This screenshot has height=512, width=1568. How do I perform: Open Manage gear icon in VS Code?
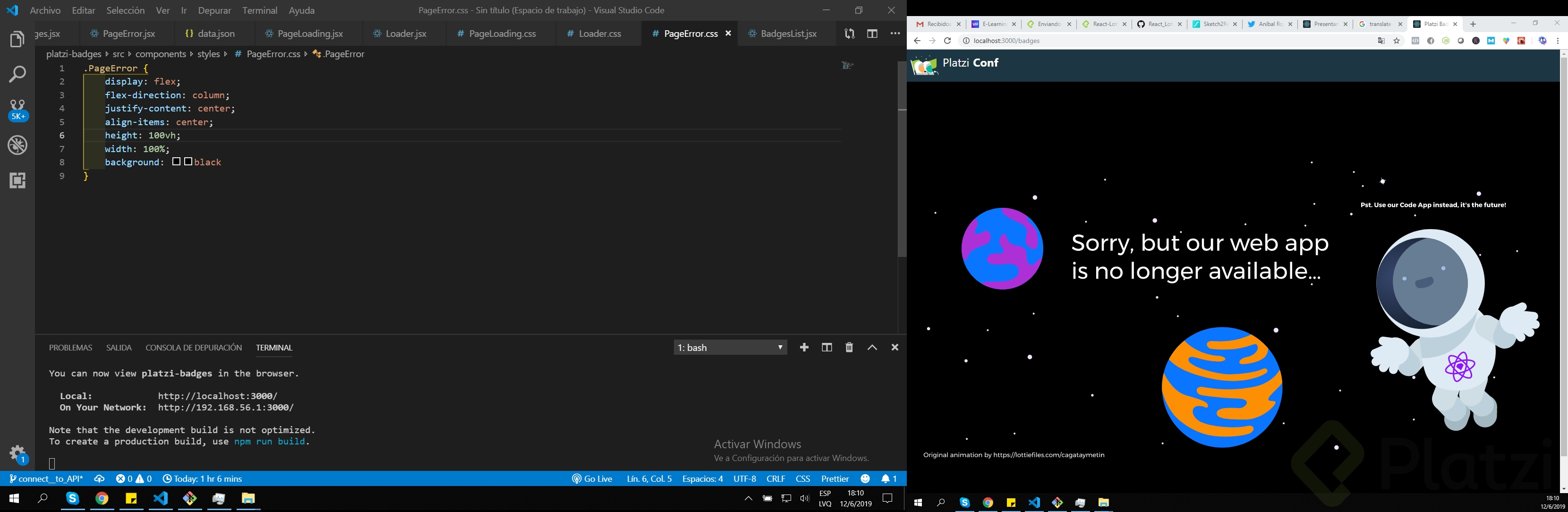(18, 453)
